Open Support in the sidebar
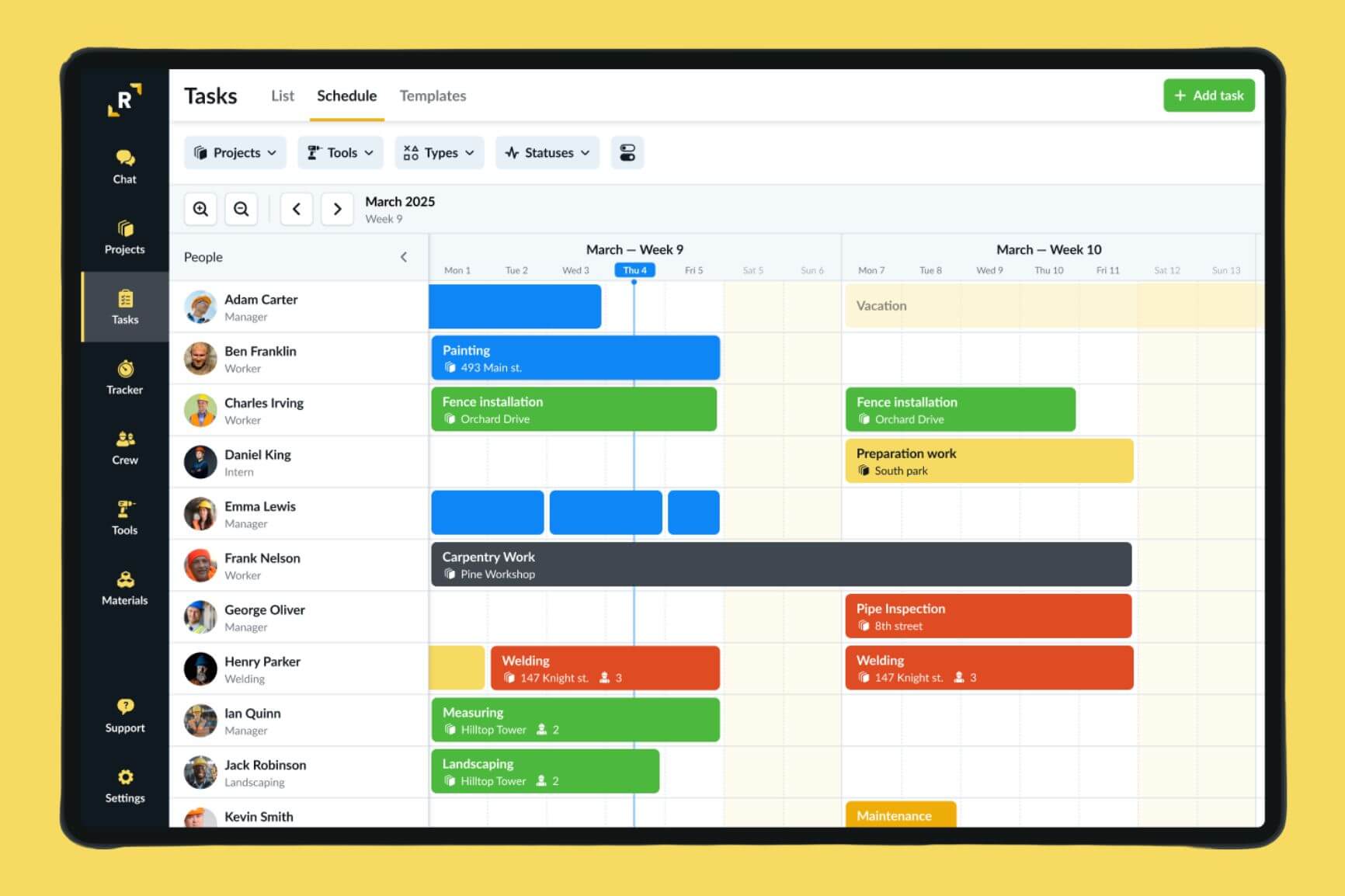Screen dimensions: 1345x896 coord(124,716)
